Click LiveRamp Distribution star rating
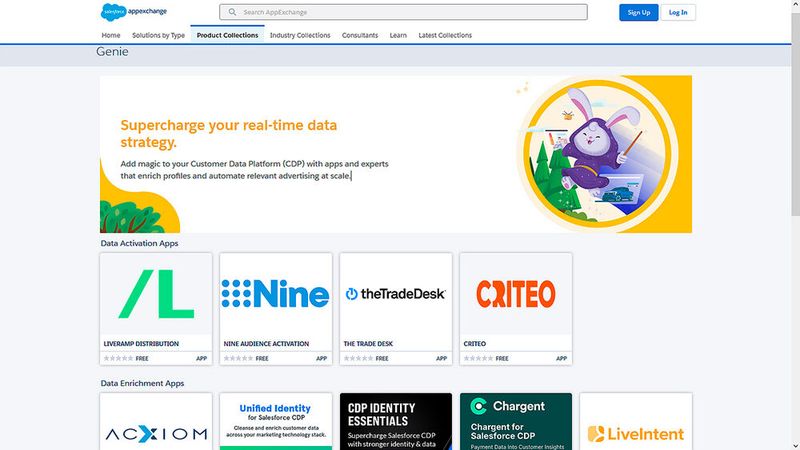 point(118,359)
